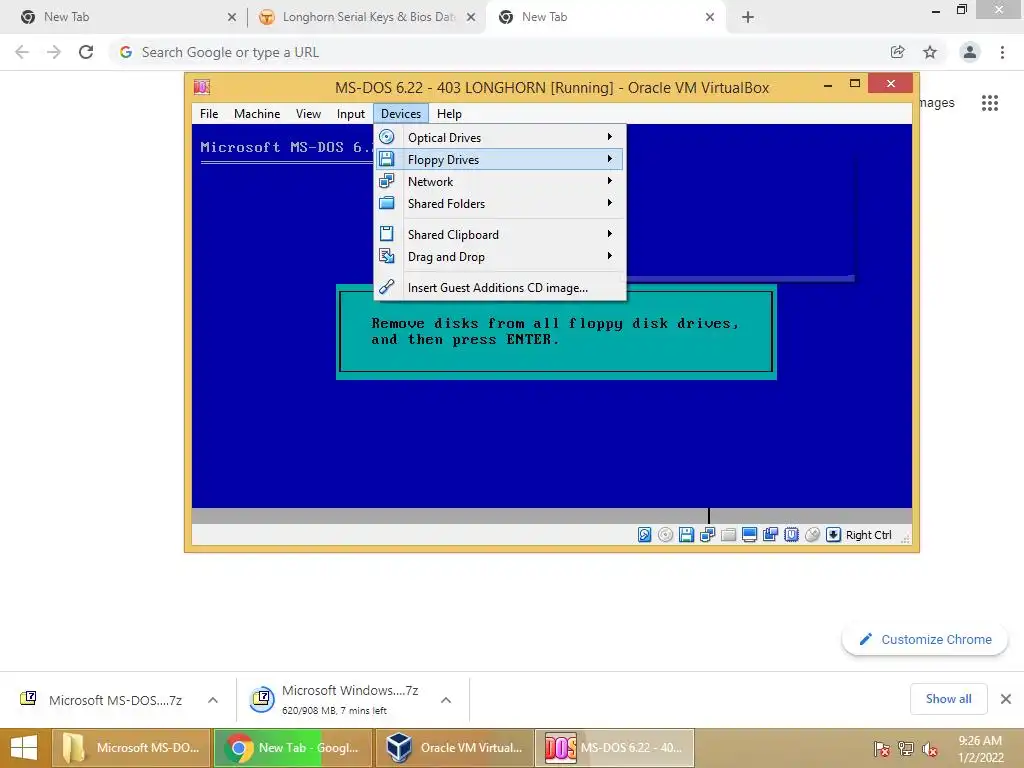Click the muted volume tray icon
Image resolution: width=1024 pixels, height=768 pixels.
click(929, 749)
